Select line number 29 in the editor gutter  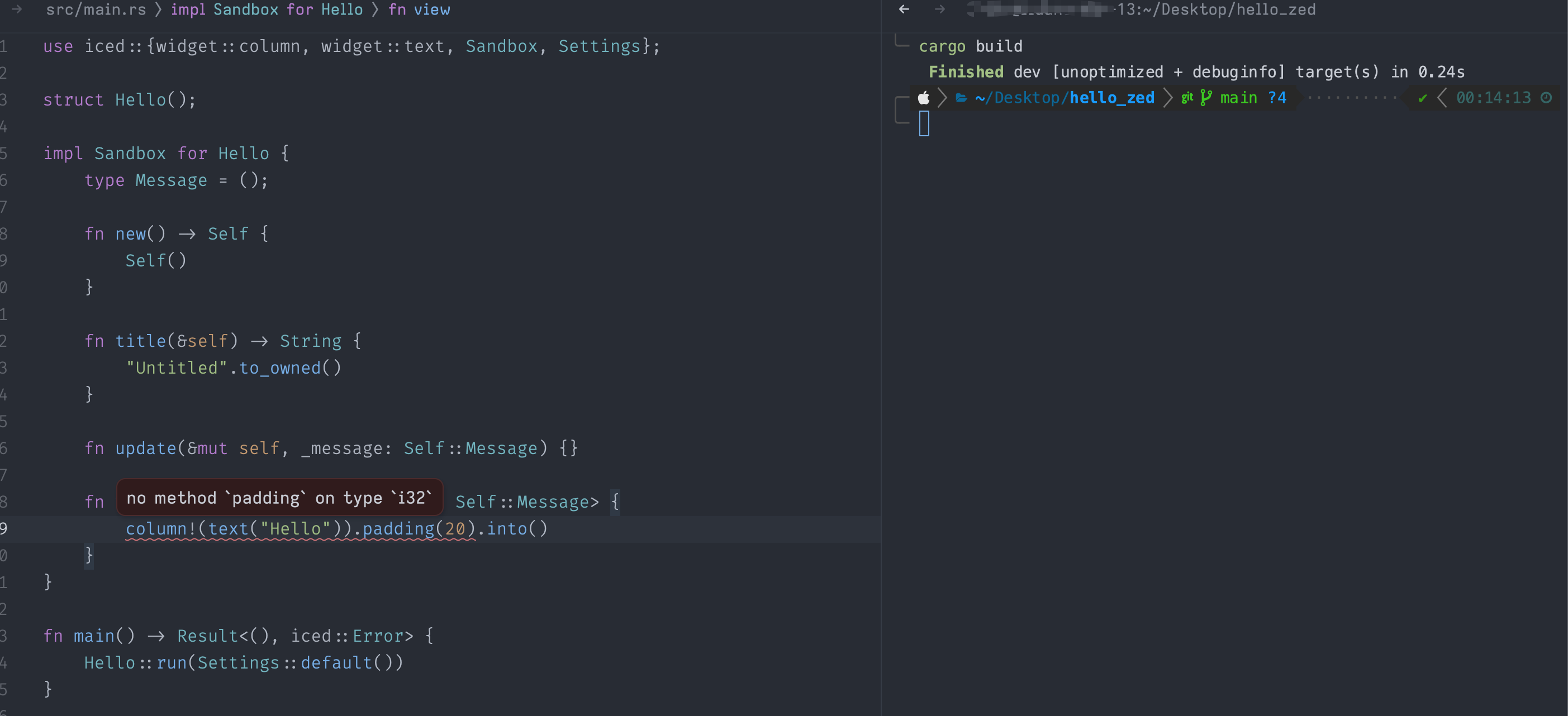coord(5,529)
